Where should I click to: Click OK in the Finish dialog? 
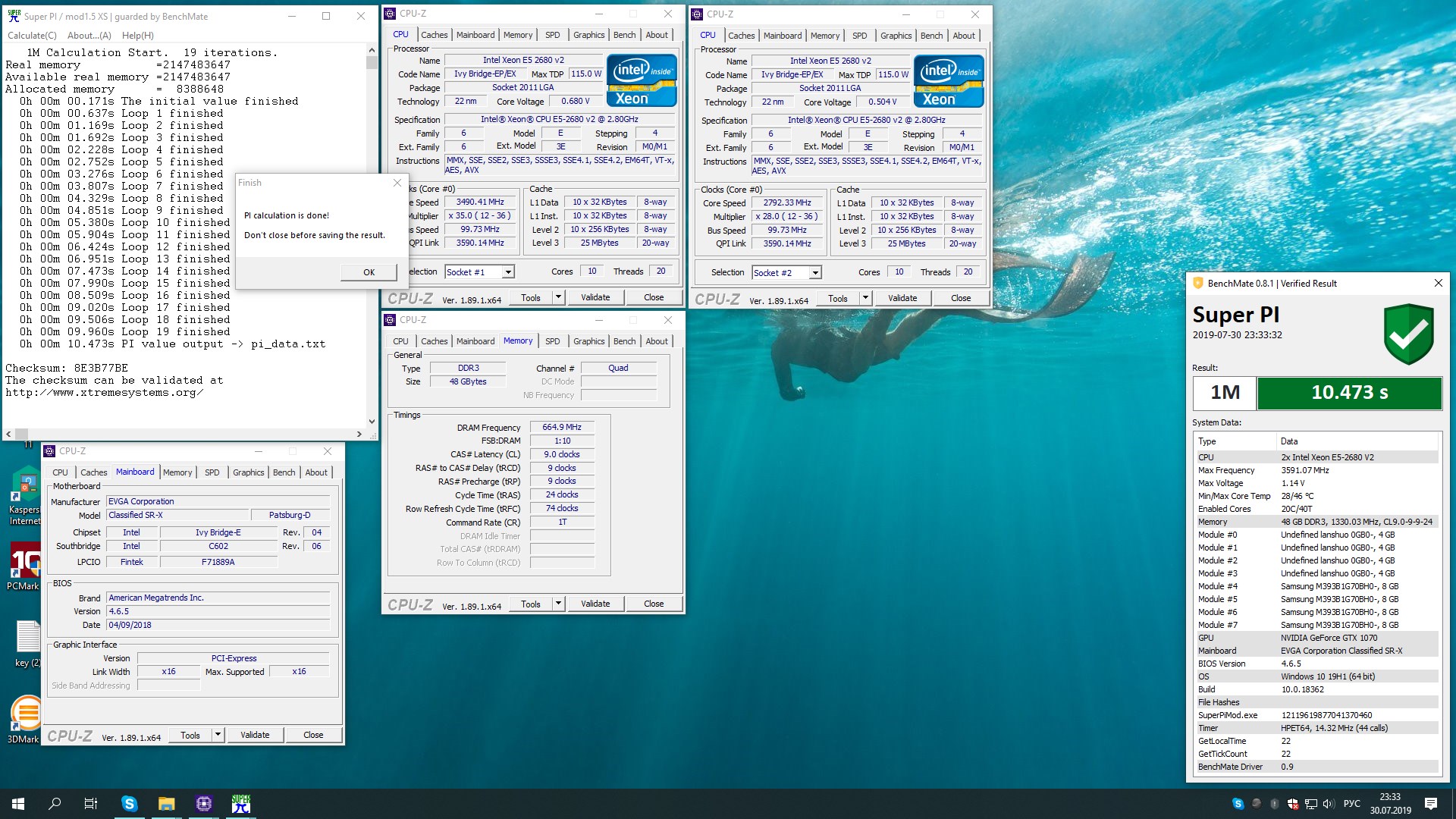[369, 272]
